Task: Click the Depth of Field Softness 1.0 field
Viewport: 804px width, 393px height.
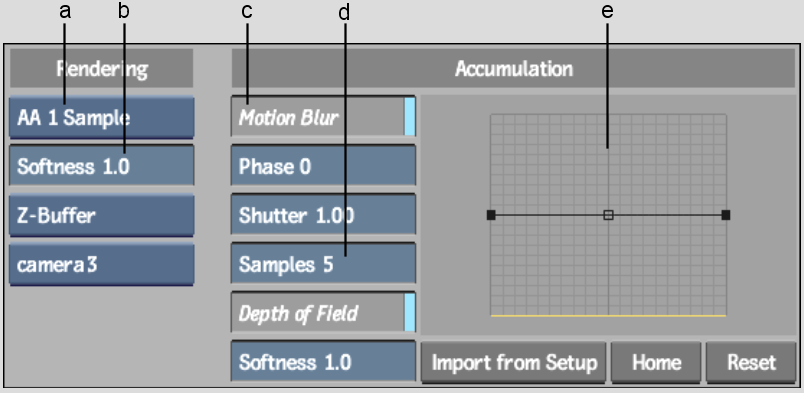Action: pyautogui.click(x=323, y=362)
